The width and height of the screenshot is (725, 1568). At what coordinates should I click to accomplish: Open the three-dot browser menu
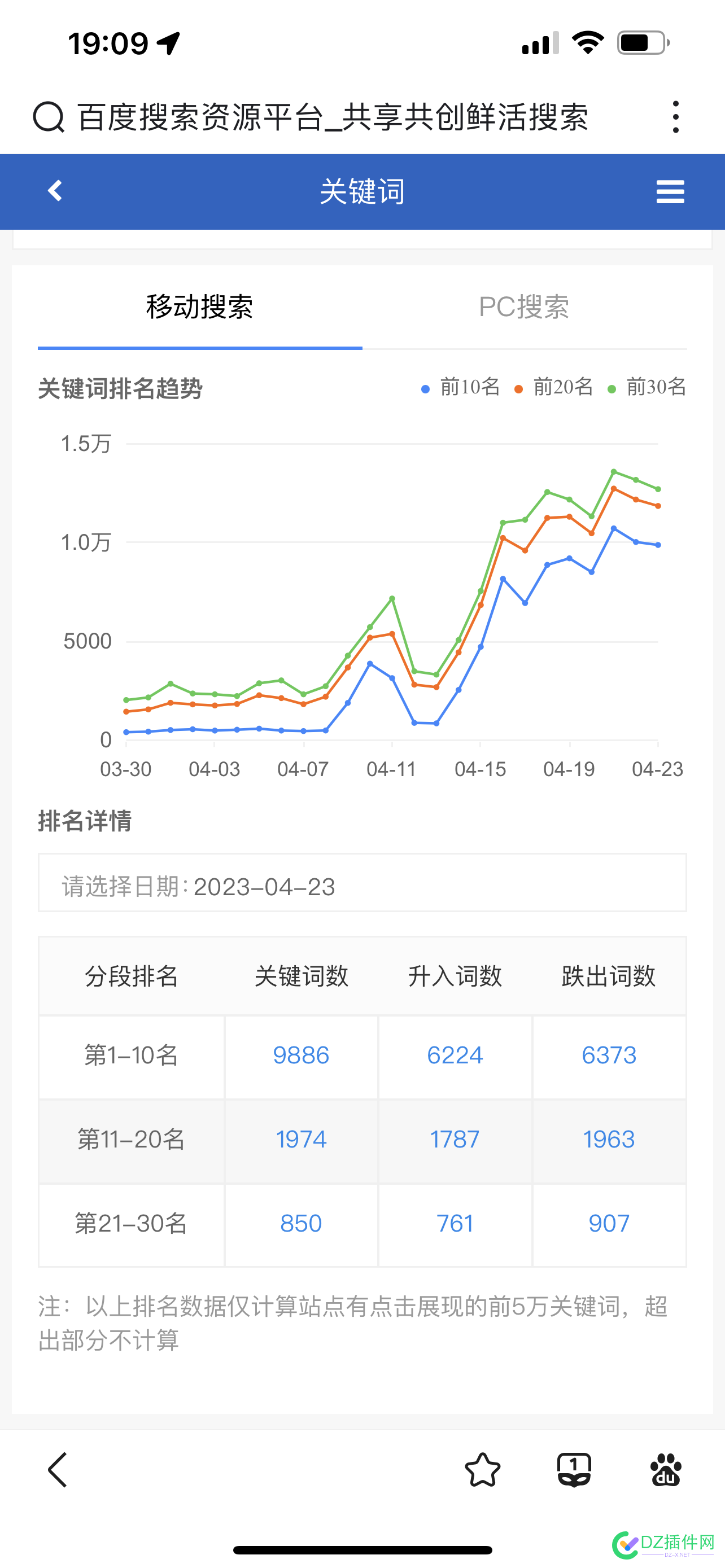pos(675,117)
